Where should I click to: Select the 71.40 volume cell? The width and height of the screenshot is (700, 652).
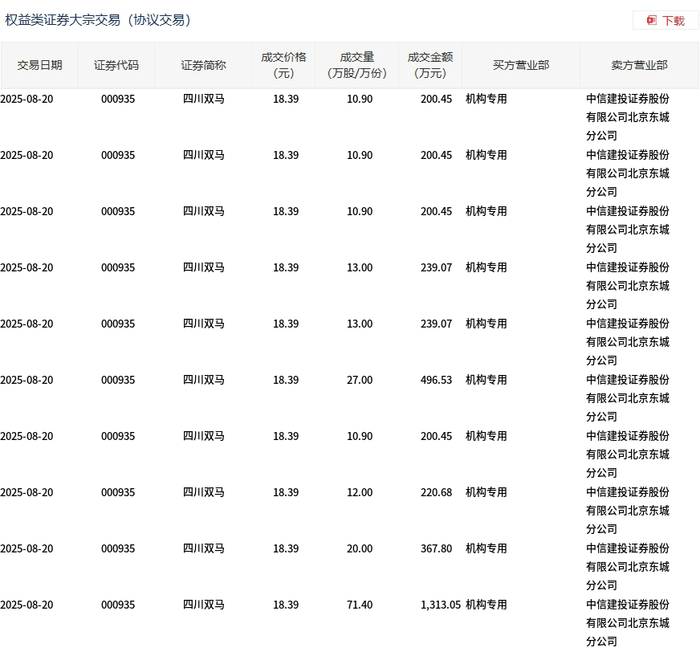(360, 605)
